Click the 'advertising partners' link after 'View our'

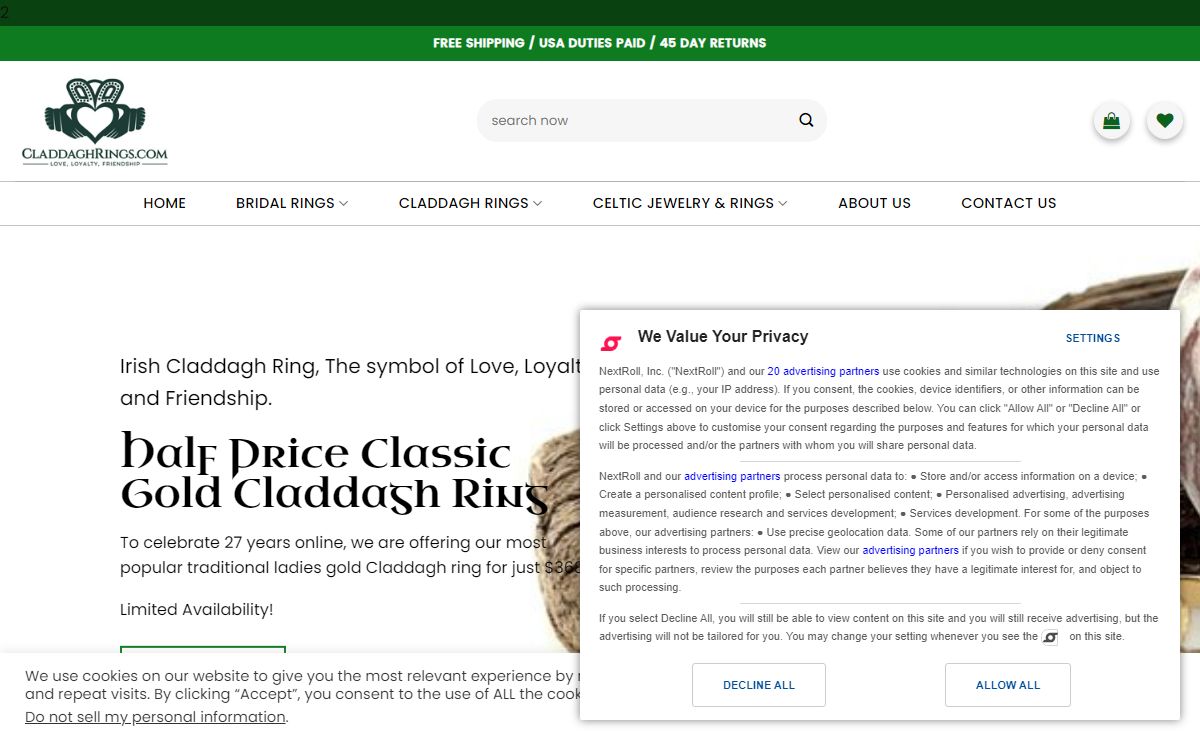tap(910, 550)
